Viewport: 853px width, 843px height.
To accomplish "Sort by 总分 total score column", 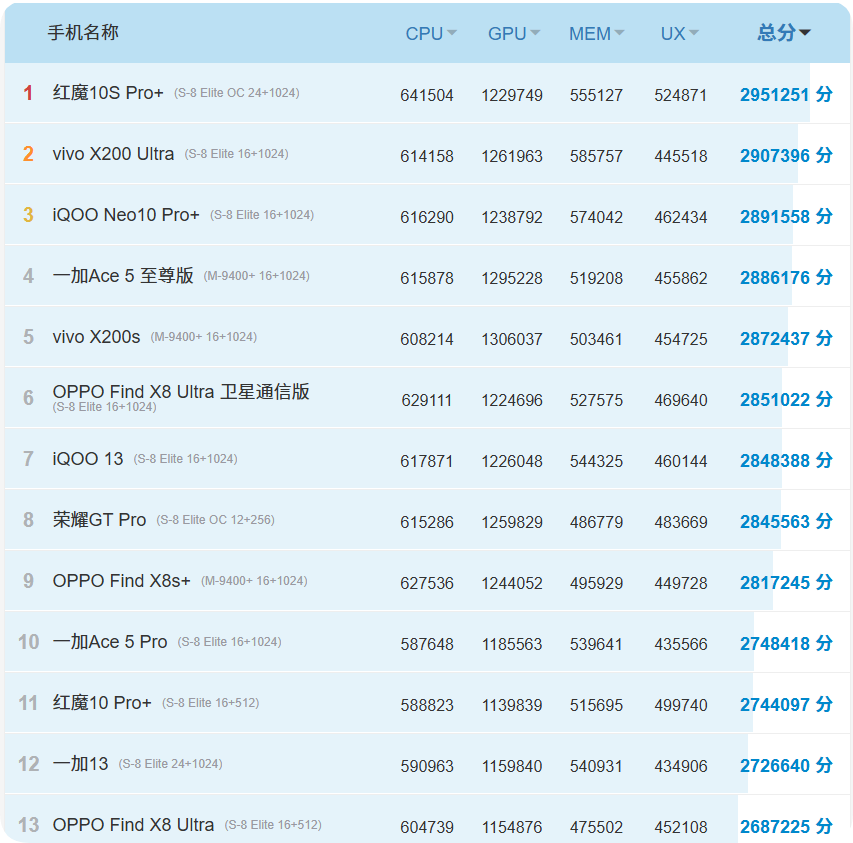I will (x=784, y=33).
